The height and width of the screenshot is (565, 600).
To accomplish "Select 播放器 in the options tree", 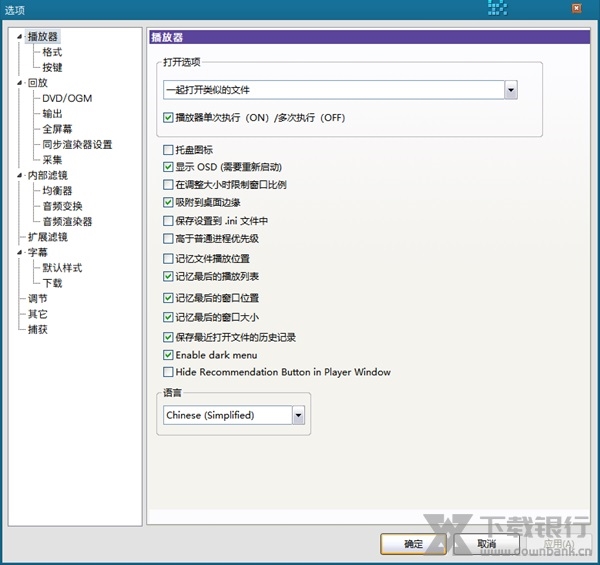I will [x=42, y=37].
